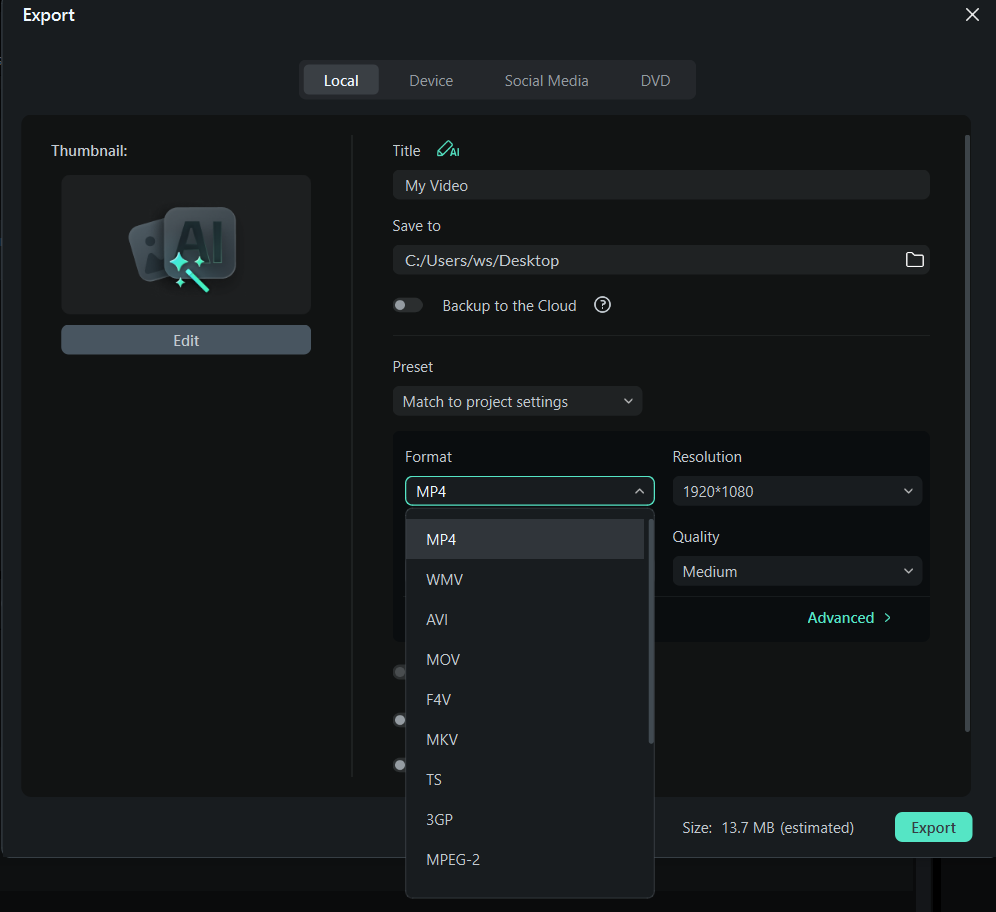Close the Export dialog
The image size is (996, 912).
point(972,15)
